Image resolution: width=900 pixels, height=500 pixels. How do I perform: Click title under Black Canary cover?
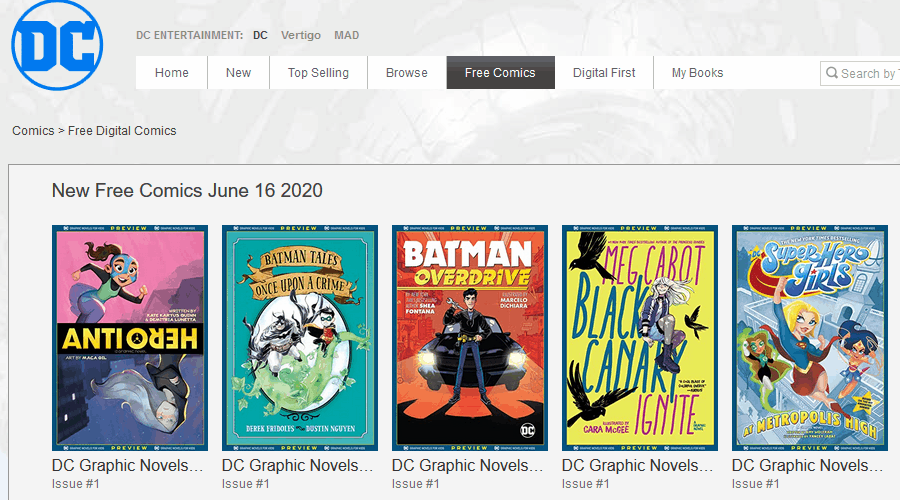638,465
